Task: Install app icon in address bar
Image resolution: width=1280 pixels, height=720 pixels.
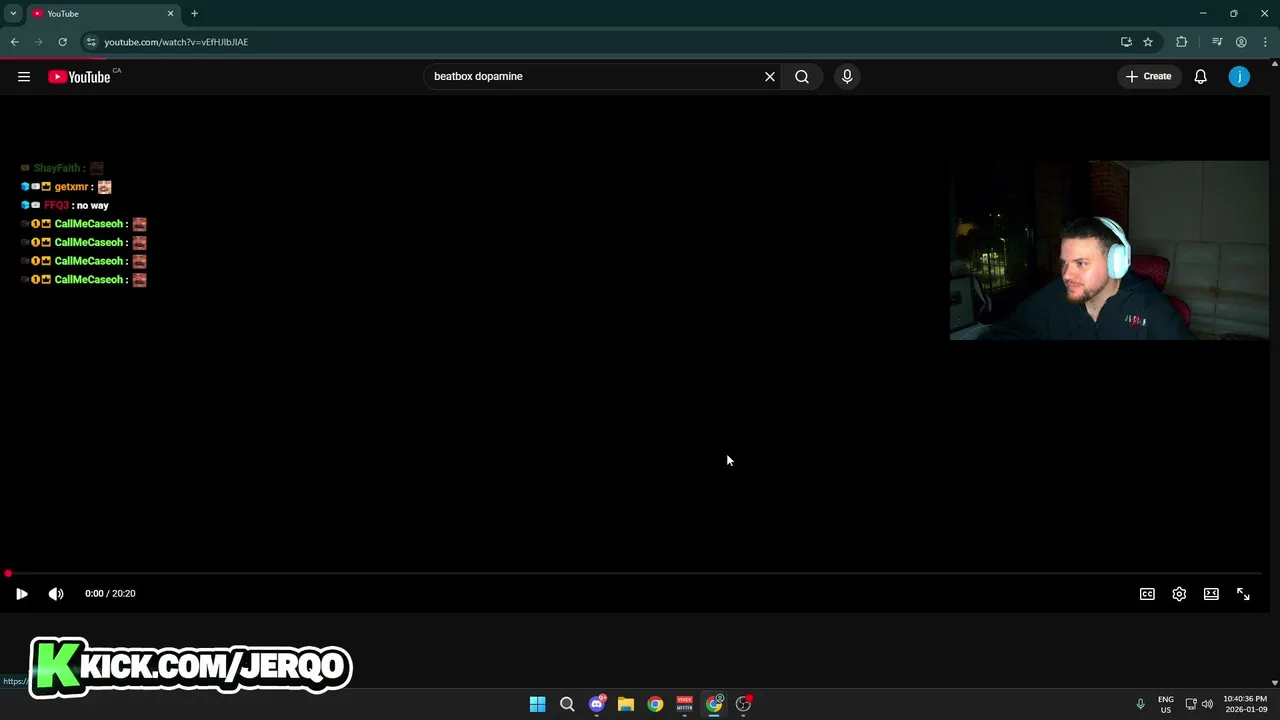Action: coord(1126,42)
